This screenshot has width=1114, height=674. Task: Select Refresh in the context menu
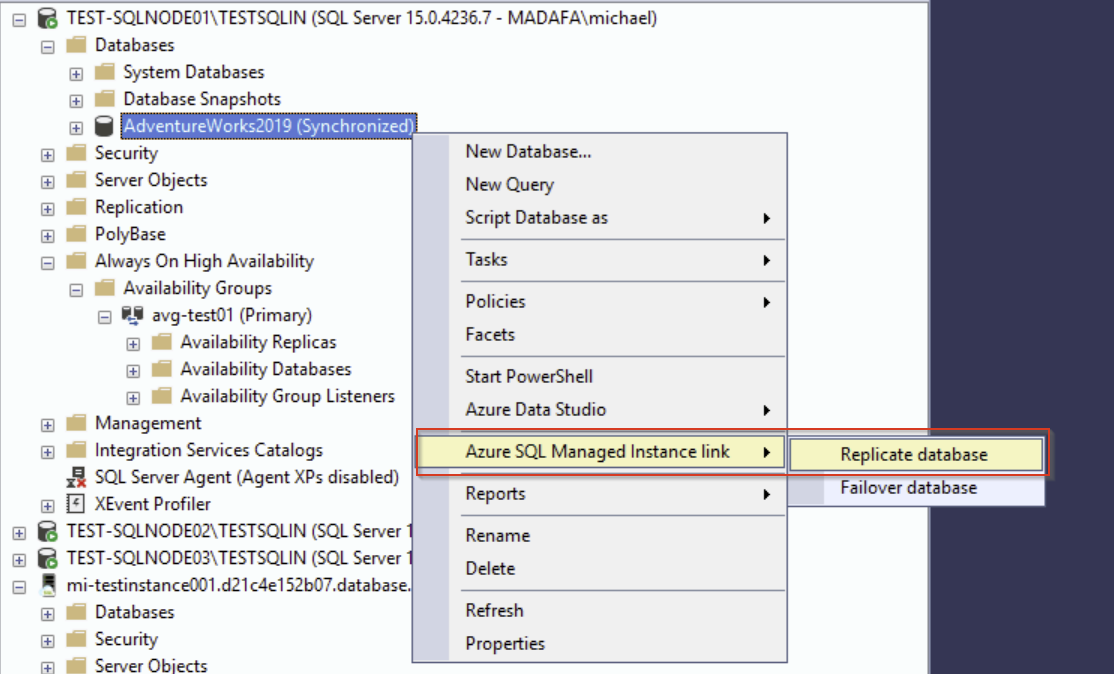click(600, 611)
